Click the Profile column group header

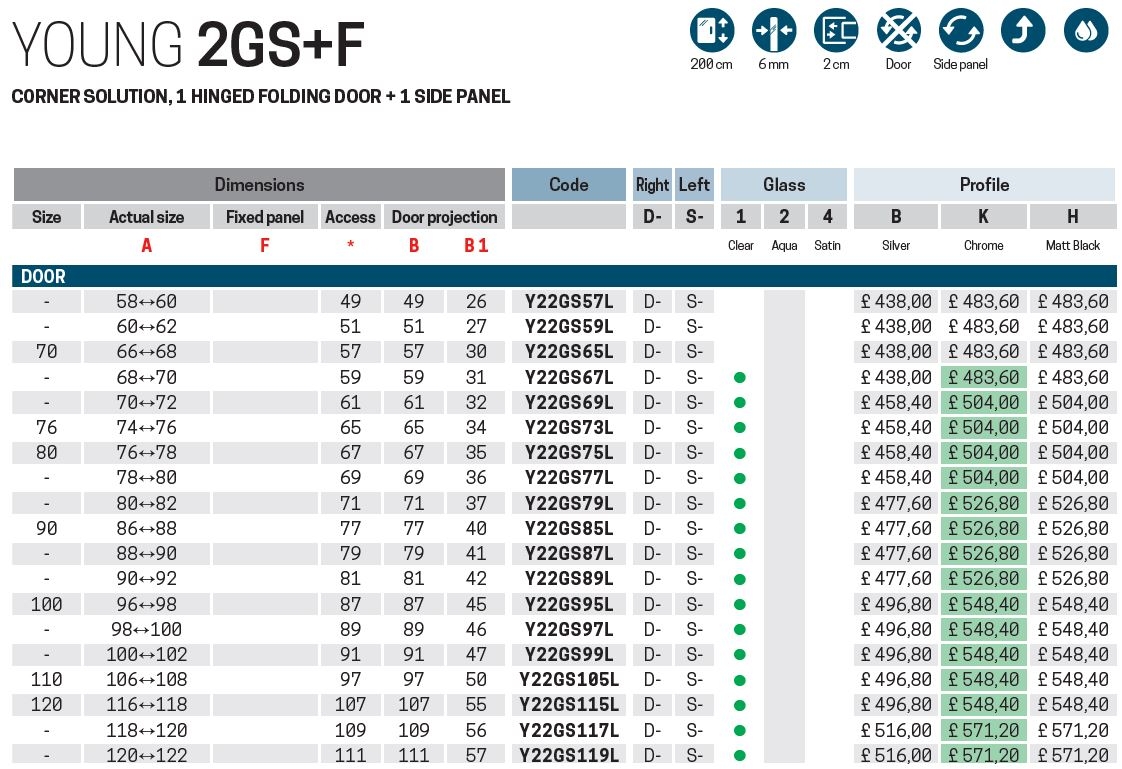pos(984,185)
